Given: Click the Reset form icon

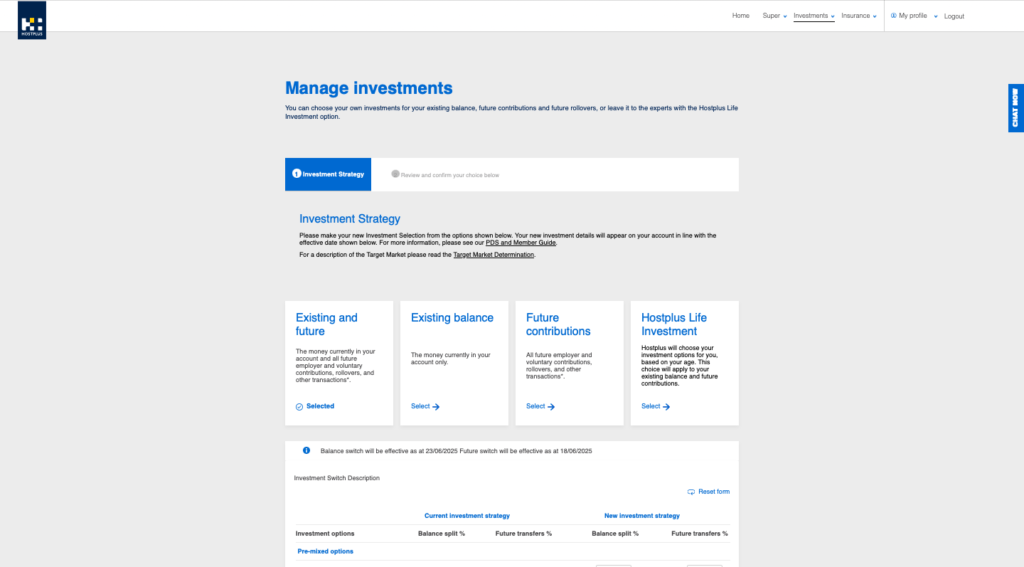Looking at the screenshot, I should [691, 492].
